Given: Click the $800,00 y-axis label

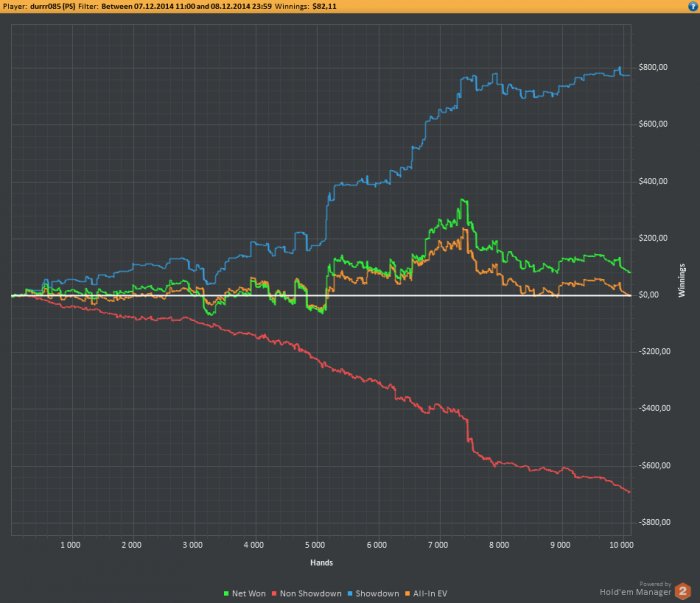Looking at the screenshot, I should click(653, 67).
